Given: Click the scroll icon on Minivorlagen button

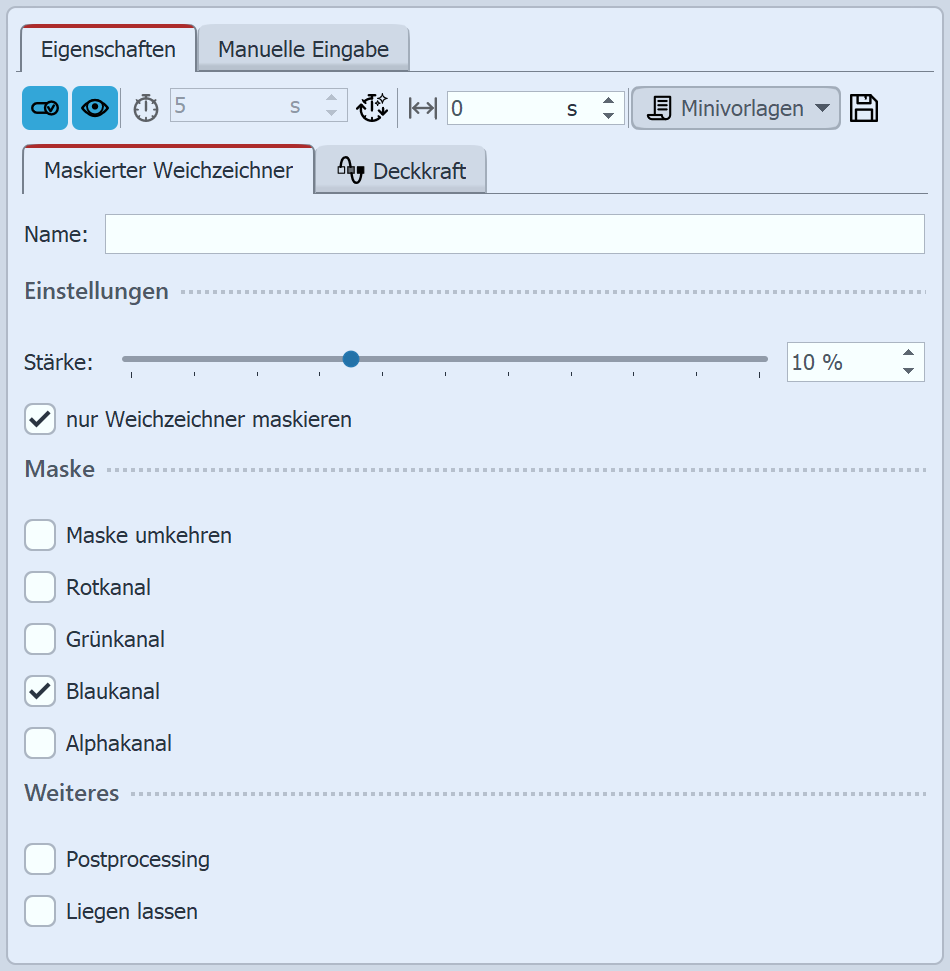Looking at the screenshot, I should click(x=659, y=108).
